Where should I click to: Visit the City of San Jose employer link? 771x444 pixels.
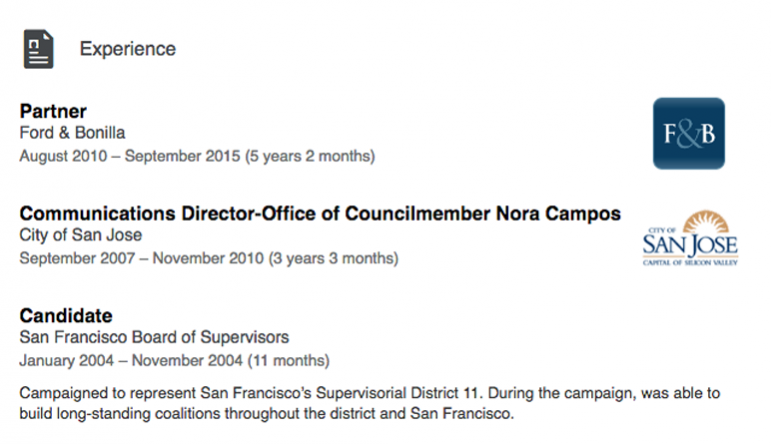81,235
